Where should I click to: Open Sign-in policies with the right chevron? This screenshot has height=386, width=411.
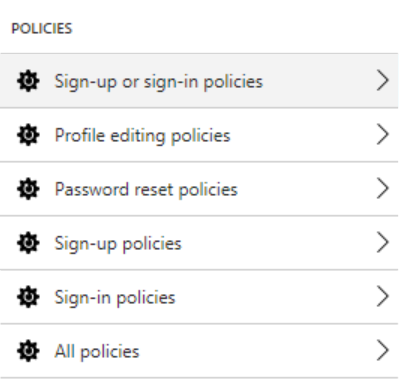pos(383,296)
